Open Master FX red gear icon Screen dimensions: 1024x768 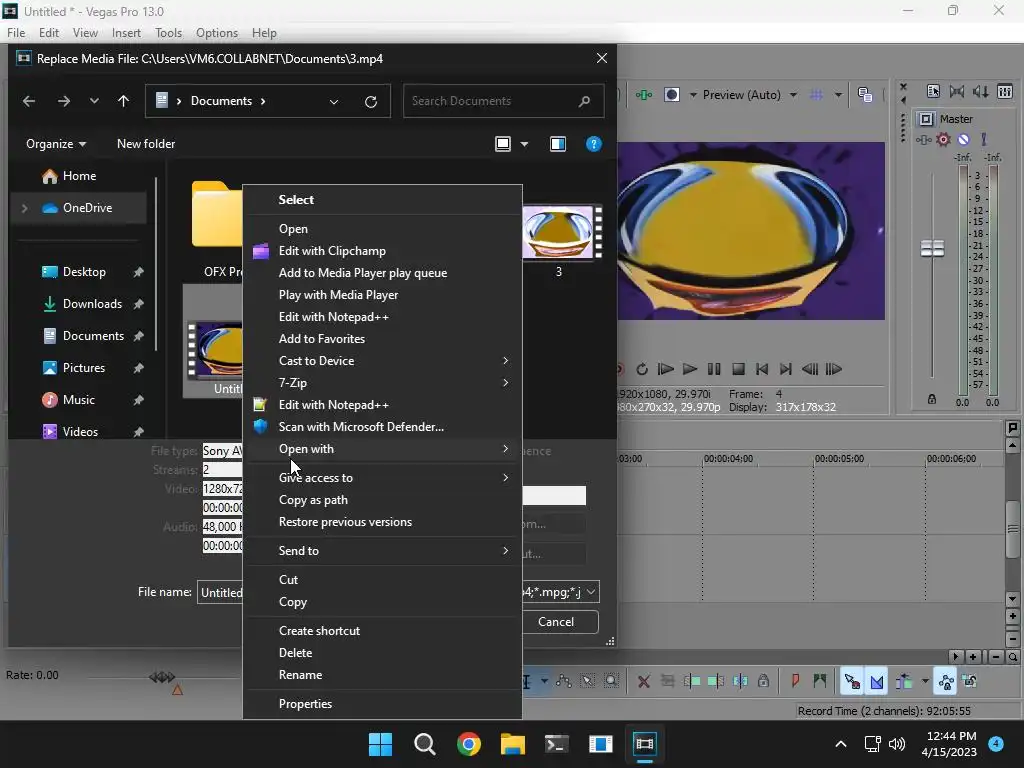943,139
